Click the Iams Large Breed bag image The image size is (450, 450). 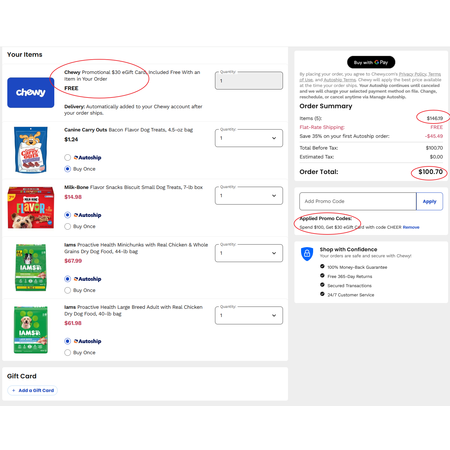coord(31,330)
